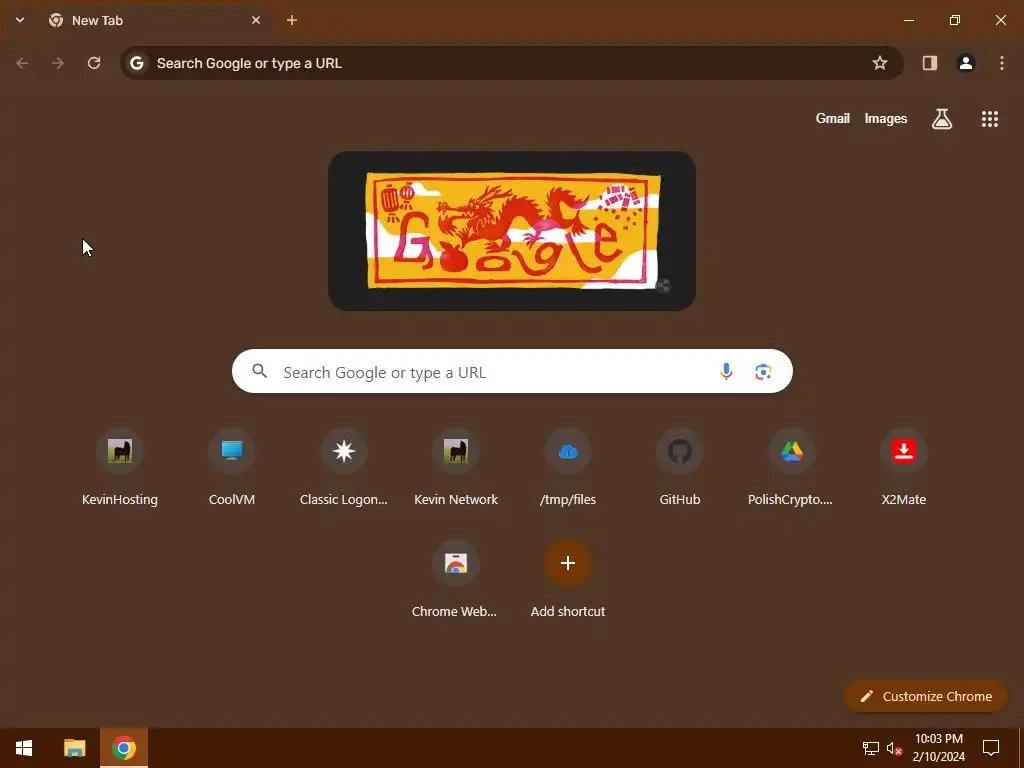Open the Windows Start menu
Viewport: 1024px width, 768px height.
[x=24, y=748]
